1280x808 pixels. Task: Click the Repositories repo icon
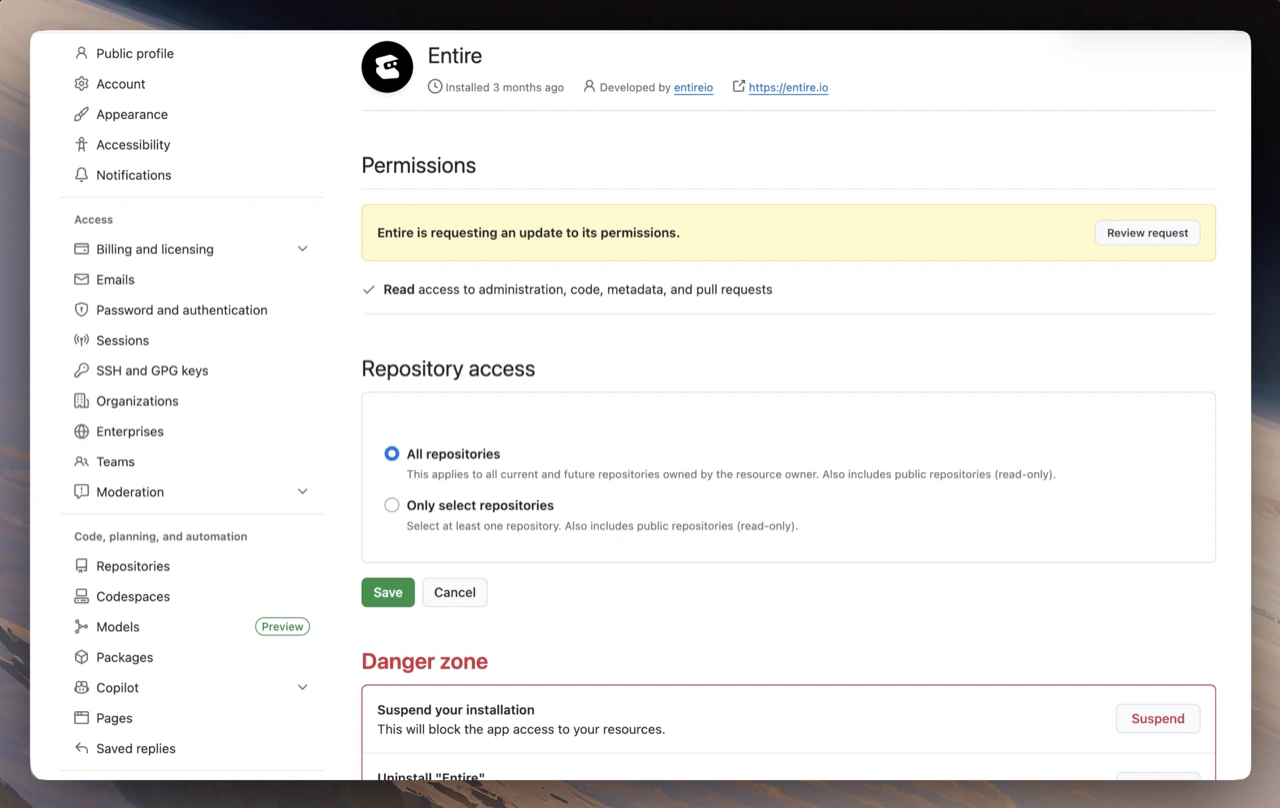pyautogui.click(x=82, y=566)
